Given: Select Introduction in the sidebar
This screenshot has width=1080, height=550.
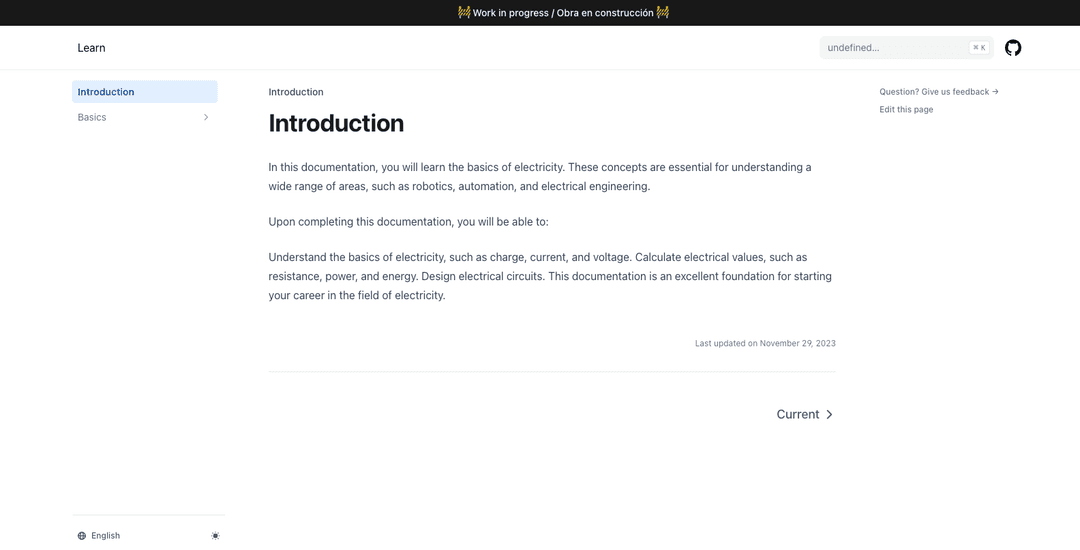Looking at the screenshot, I should 145,92.
